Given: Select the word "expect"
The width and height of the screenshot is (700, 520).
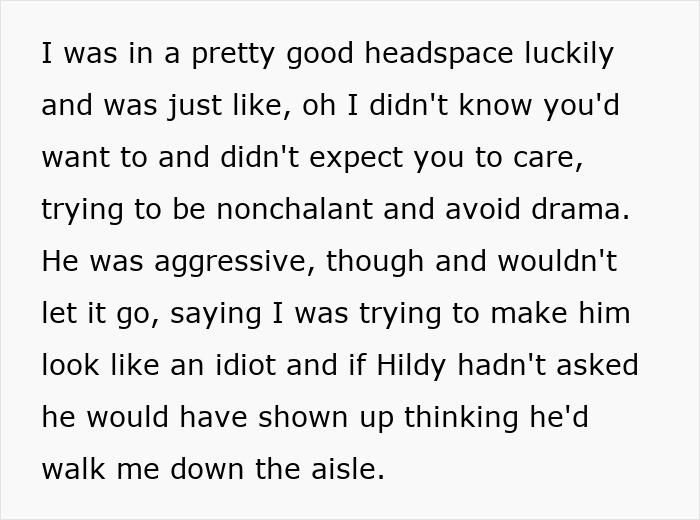Looking at the screenshot, I should 356,158.
